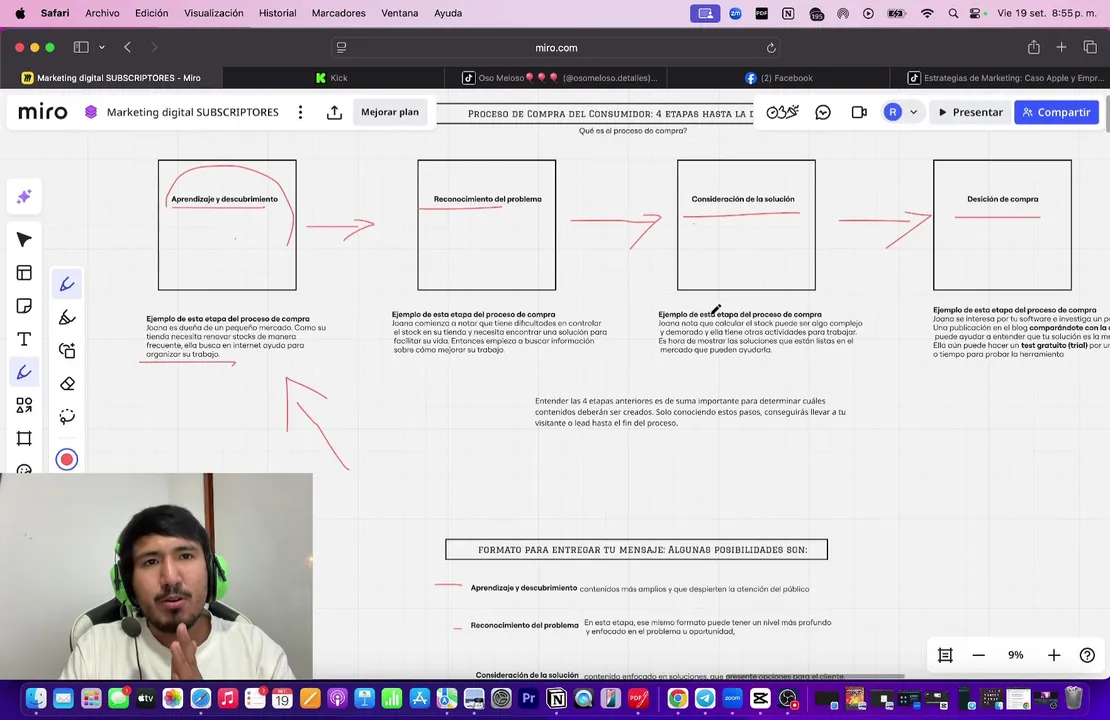This screenshot has height=720, width=1110.
Task: Click the Presentar button
Action: [971, 112]
